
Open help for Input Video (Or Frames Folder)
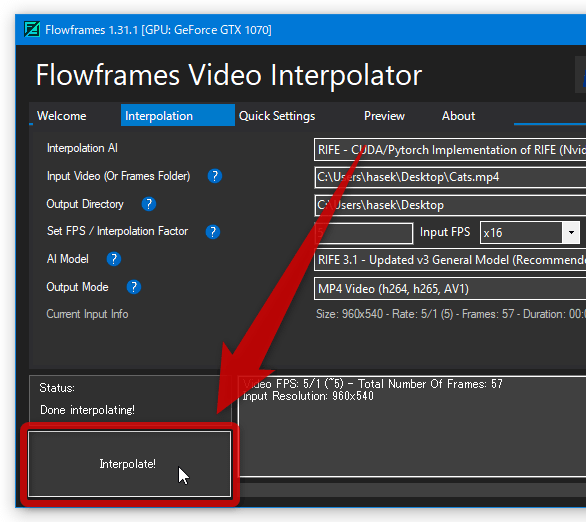(x=215, y=176)
